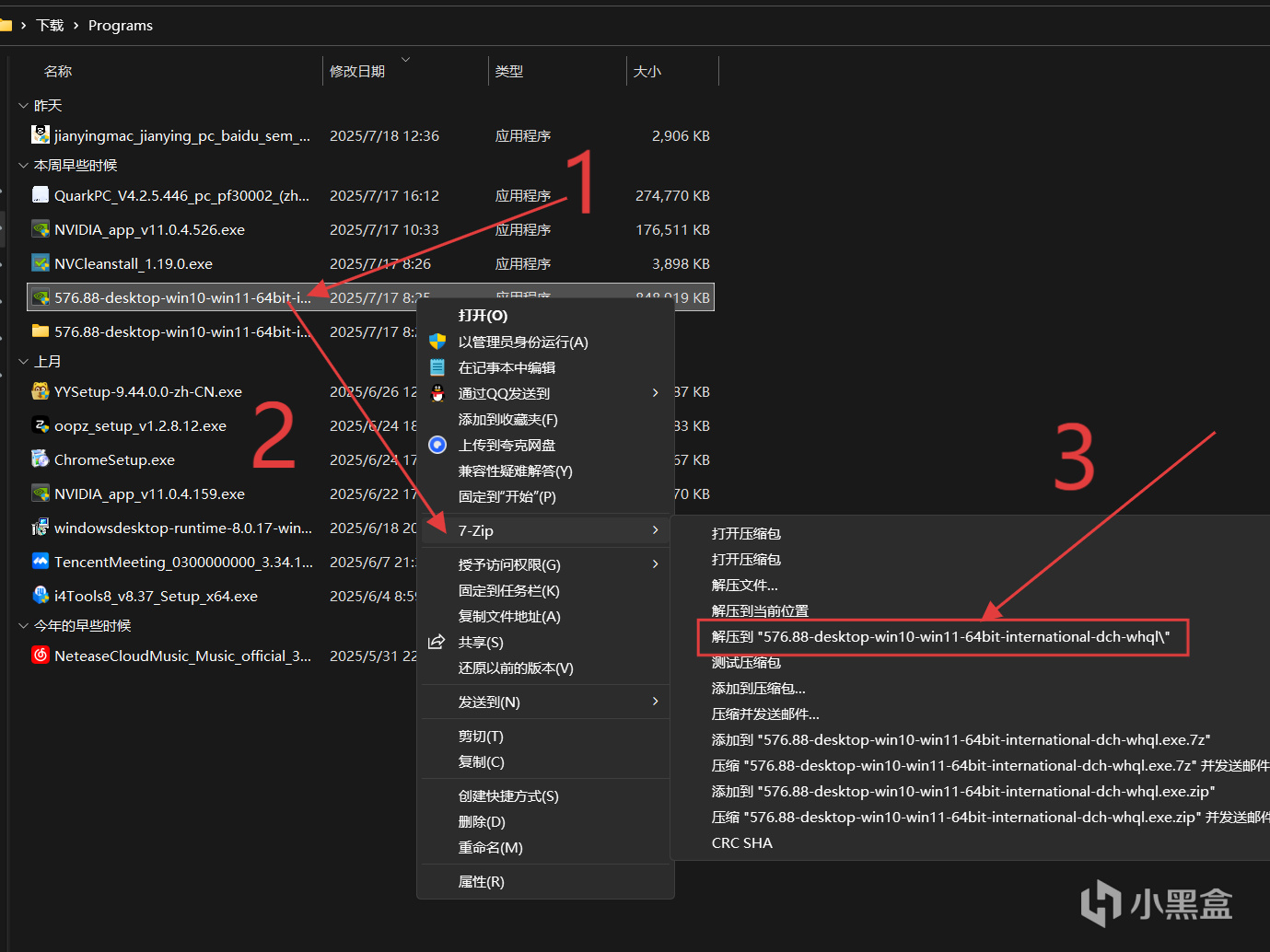This screenshot has width=1270, height=952.
Task: Expand the 通过QQ发送到 submenu arrow
Action: [x=655, y=393]
